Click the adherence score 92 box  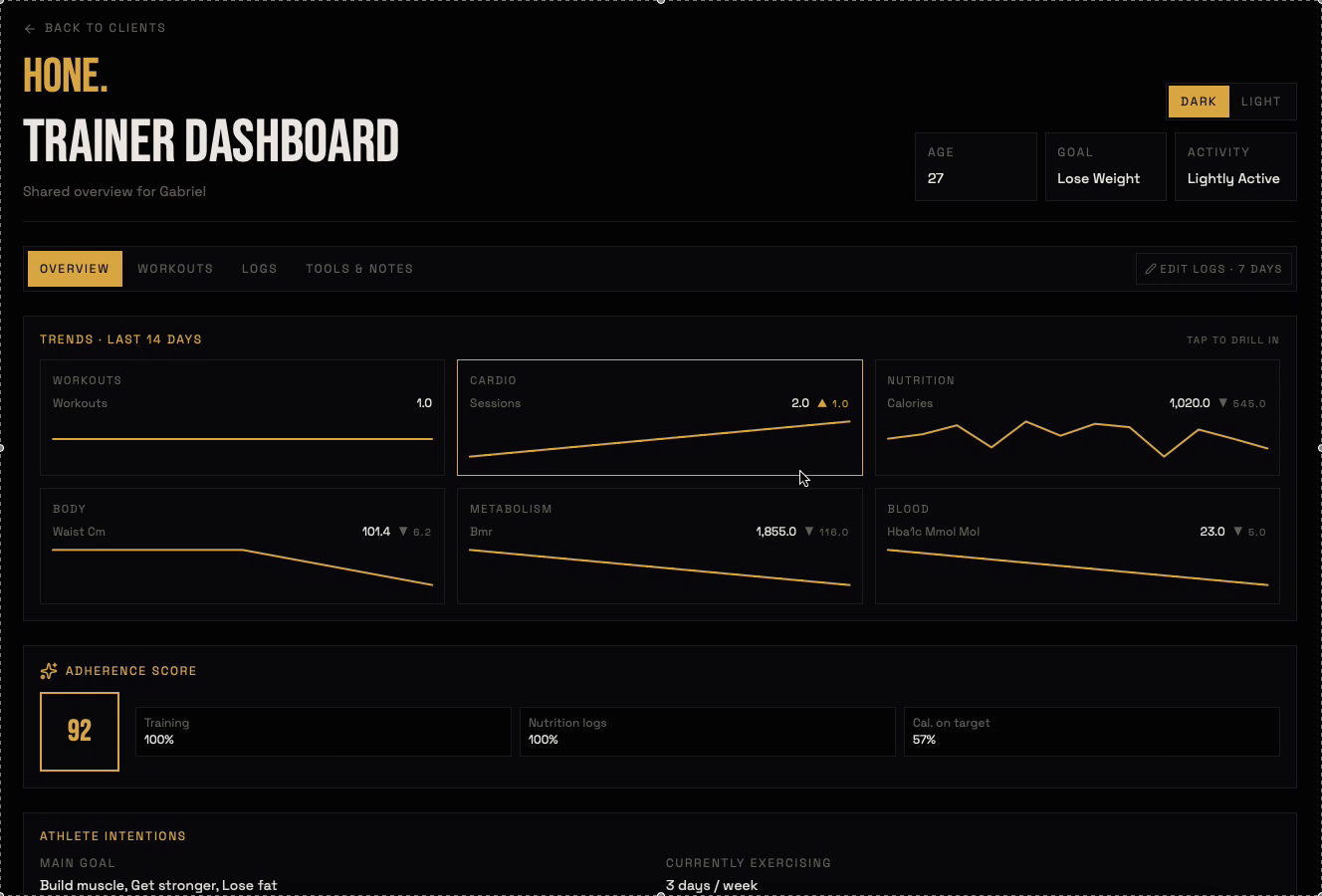click(x=80, y=732)
